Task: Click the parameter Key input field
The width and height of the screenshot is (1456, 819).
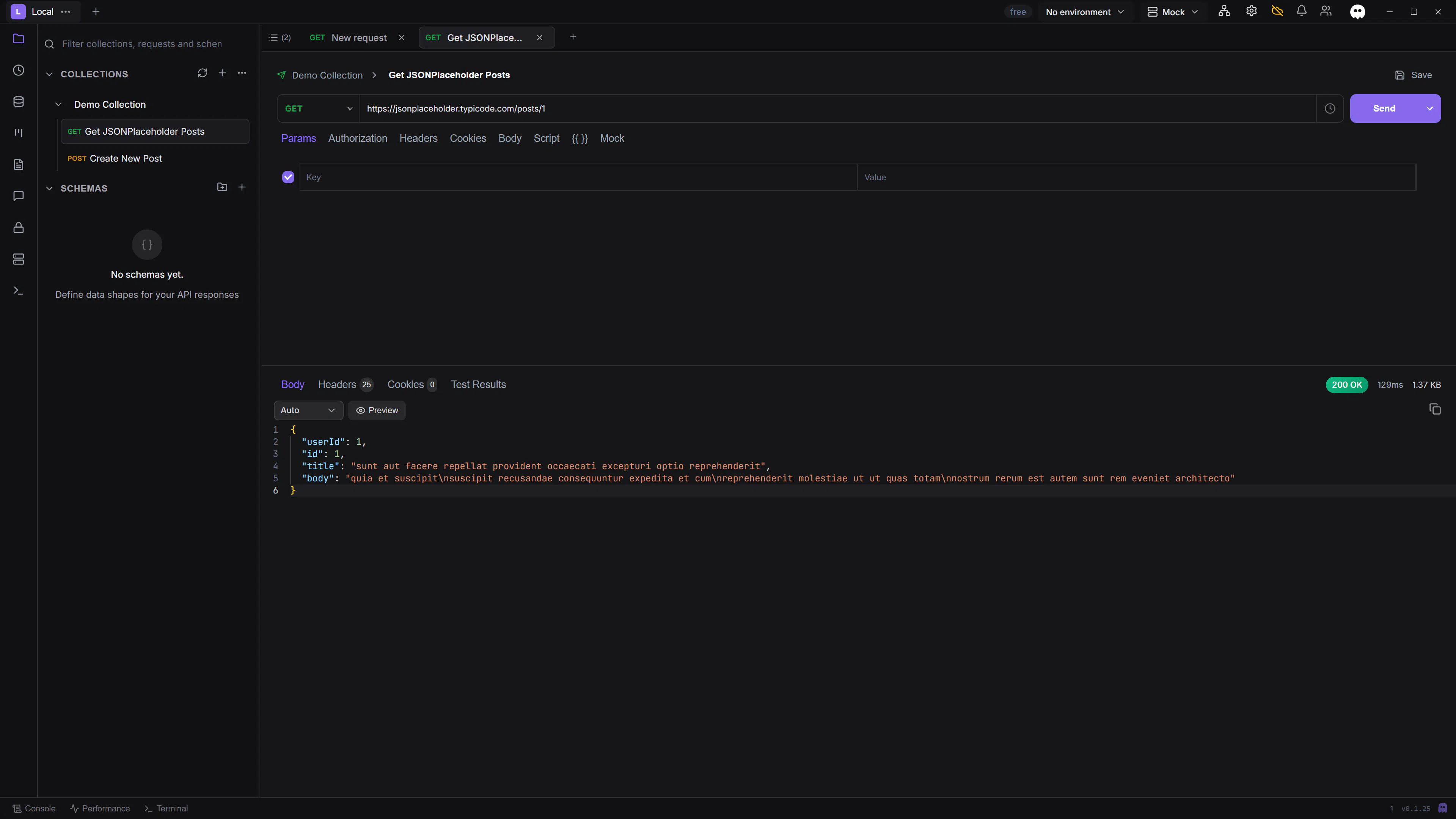Action: pos(578,178)
